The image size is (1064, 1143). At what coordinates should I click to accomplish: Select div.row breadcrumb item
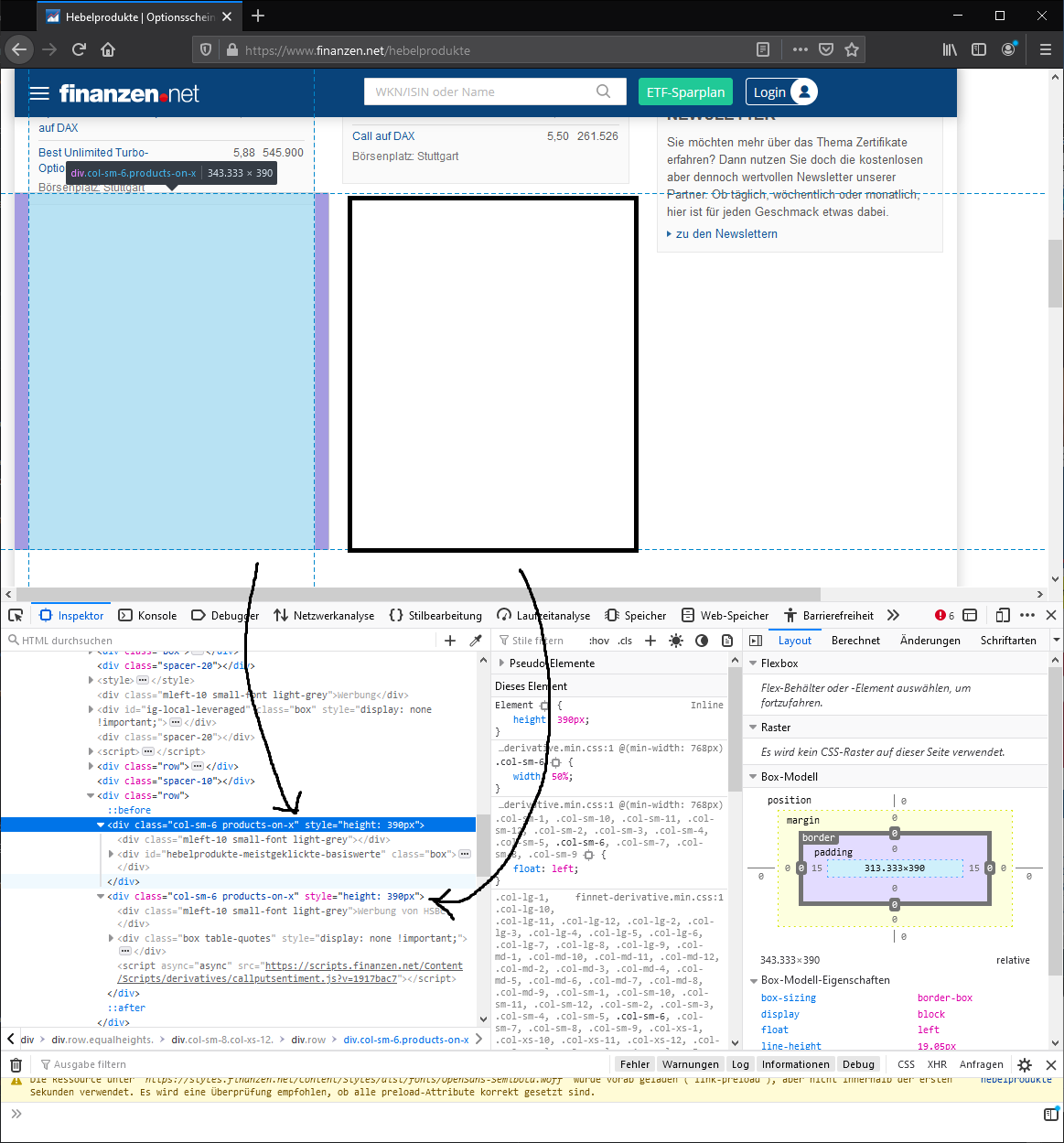click(x=308, y=1040)
